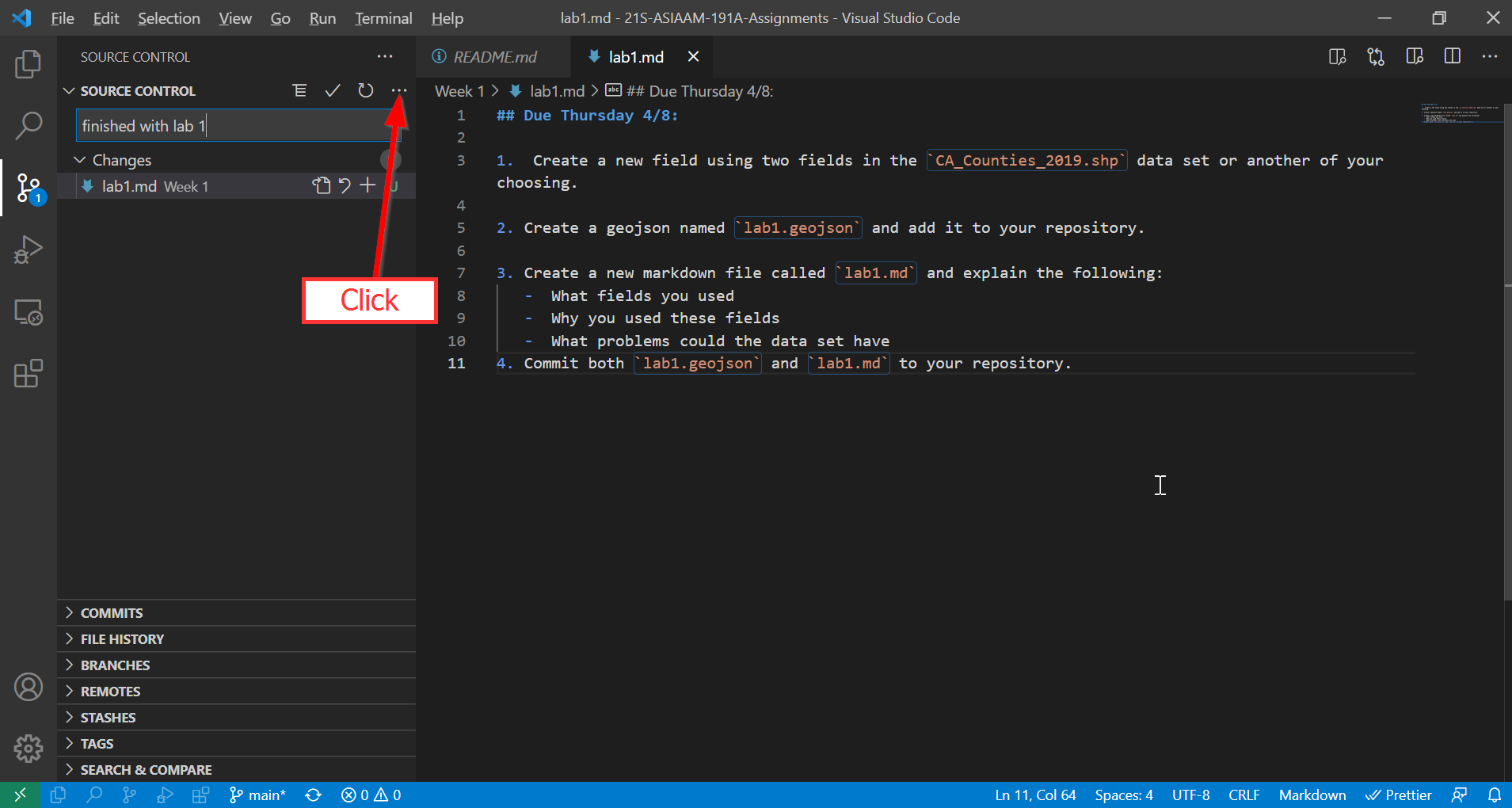Click the main* branch in status bar
Viewport: 1512px width, 808px height.
(x=257, y=795)
